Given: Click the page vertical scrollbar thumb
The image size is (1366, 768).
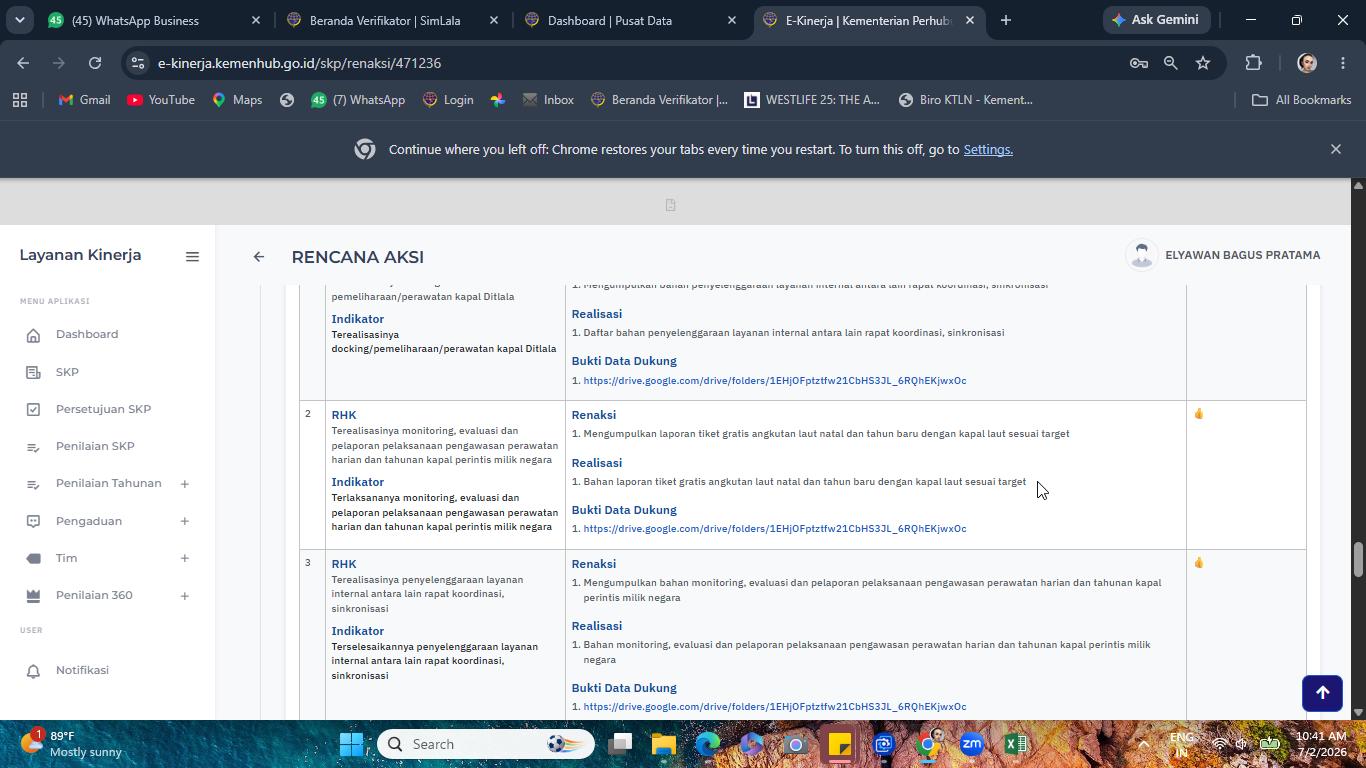Looking at the screenshot, I should coord(1358,560).
